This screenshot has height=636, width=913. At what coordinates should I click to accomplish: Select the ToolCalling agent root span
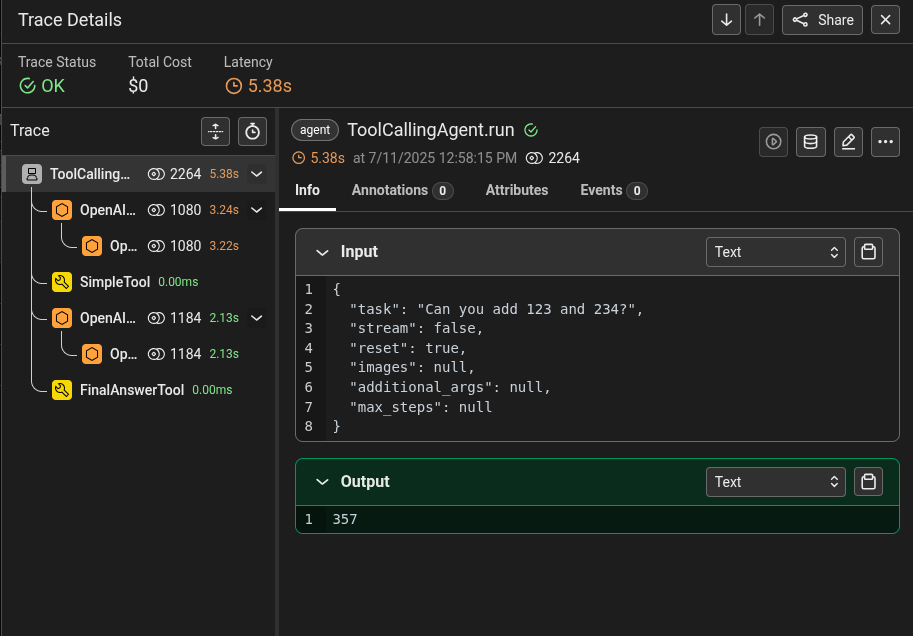(139, 174)
